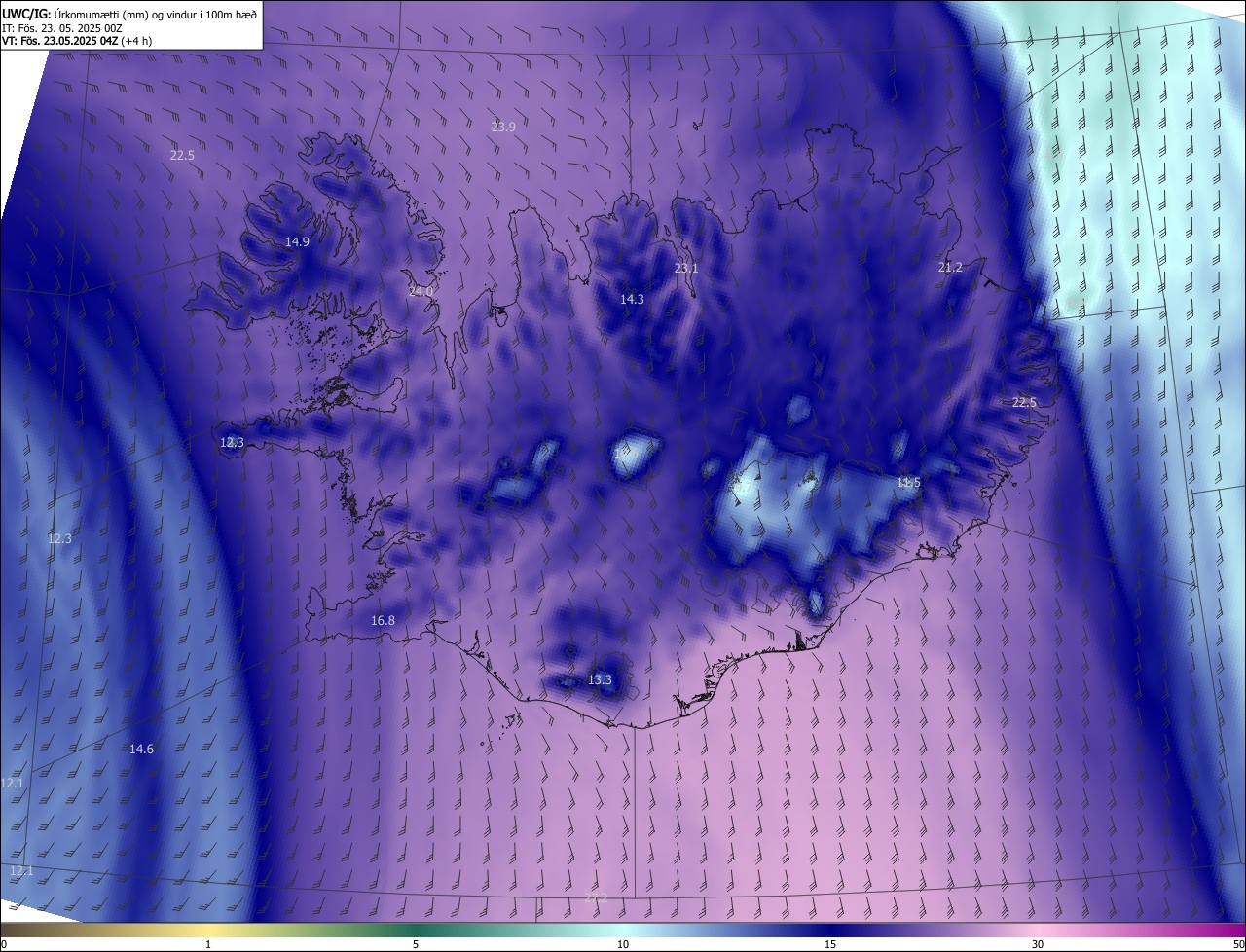
Task: Click the title 'Úrkomumætti (mm) og vindur í 100m hæð'
Action: click(x=156, y=14)
